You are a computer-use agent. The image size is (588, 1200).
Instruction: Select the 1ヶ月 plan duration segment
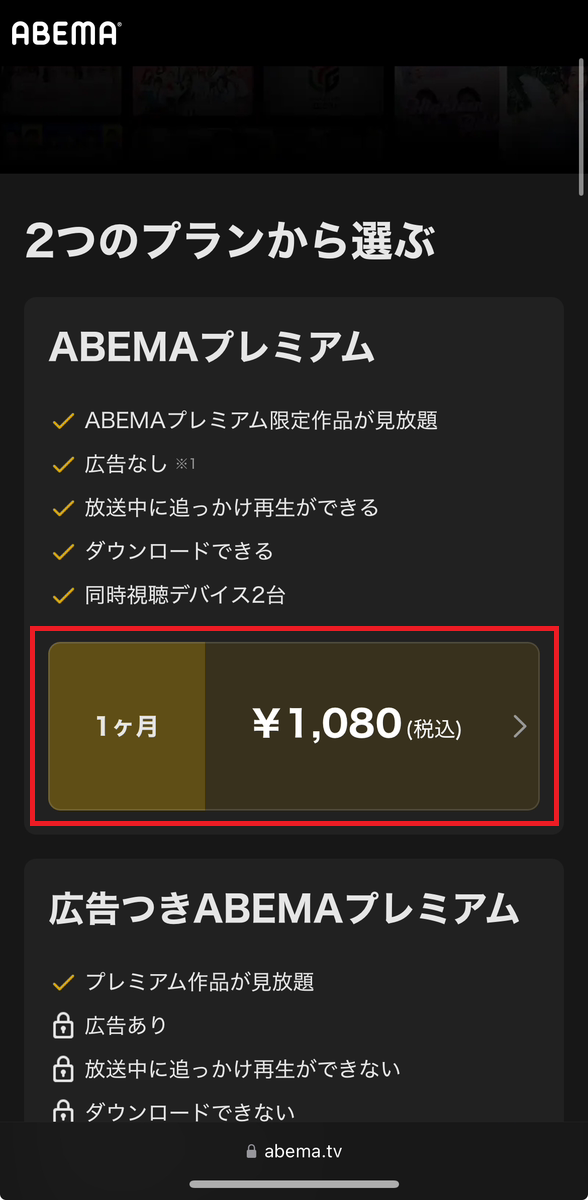pyautogui.click(x=125, y=727)
